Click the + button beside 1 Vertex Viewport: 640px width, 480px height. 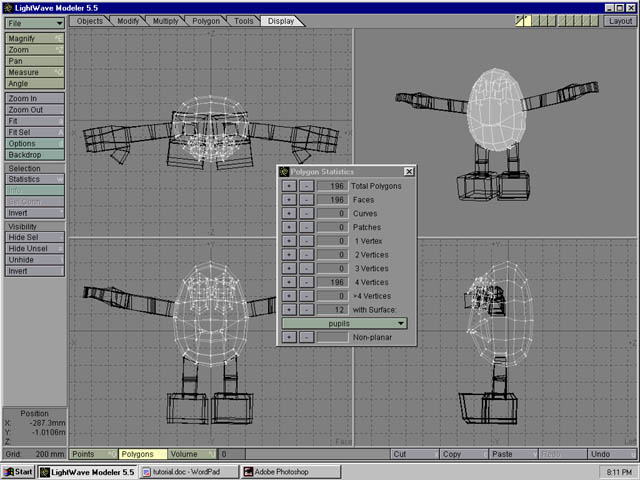pyautogui.click(x=289, y=241)
